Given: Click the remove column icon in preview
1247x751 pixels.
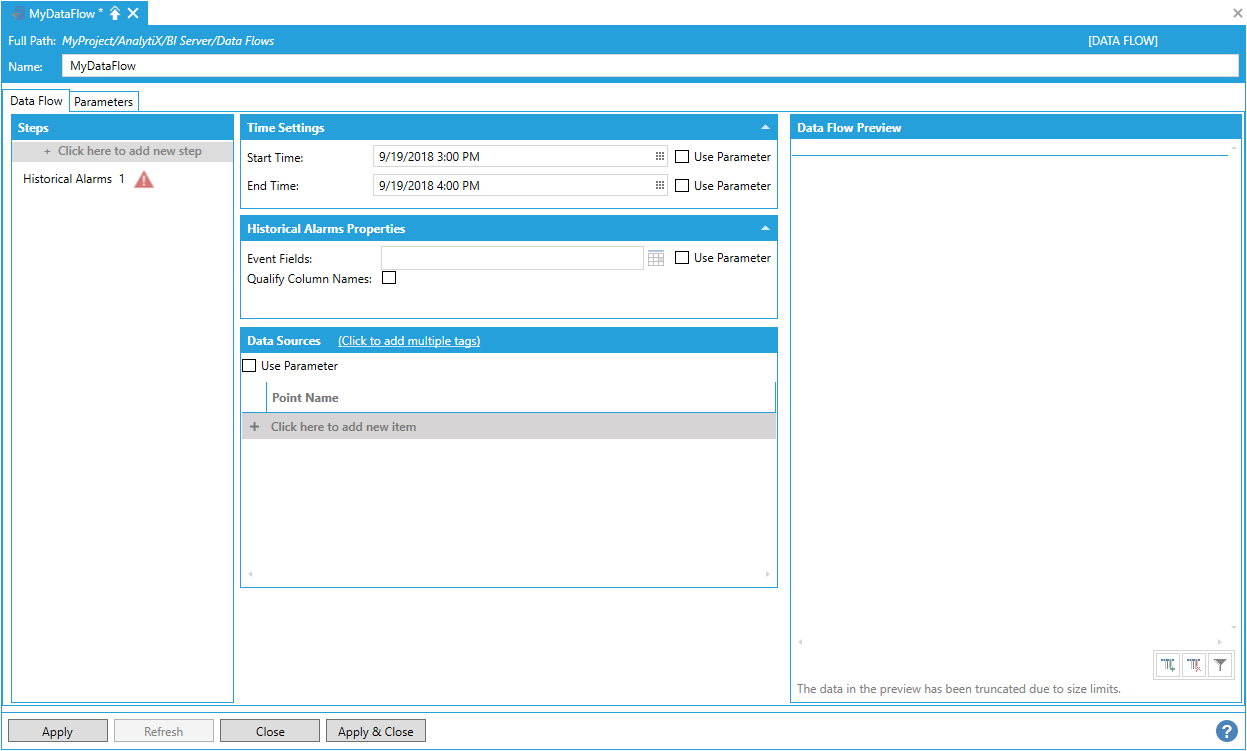Looking at the screenshot, I should (1194, 665).
